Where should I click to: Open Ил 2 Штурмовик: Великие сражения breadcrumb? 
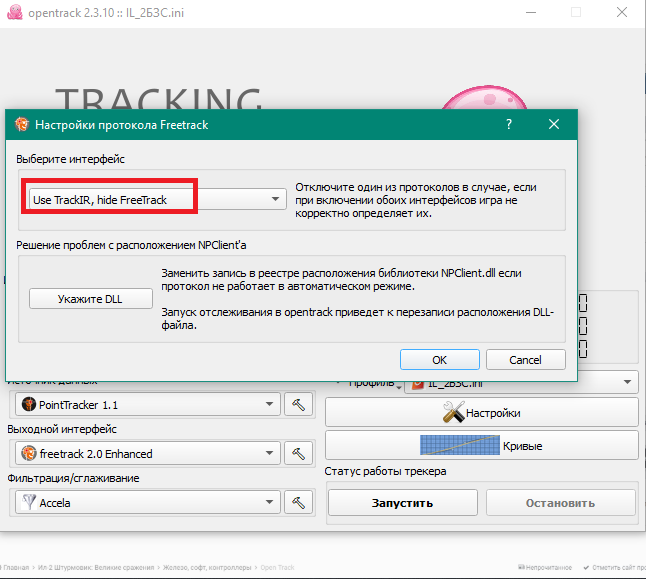coord(96,567)
